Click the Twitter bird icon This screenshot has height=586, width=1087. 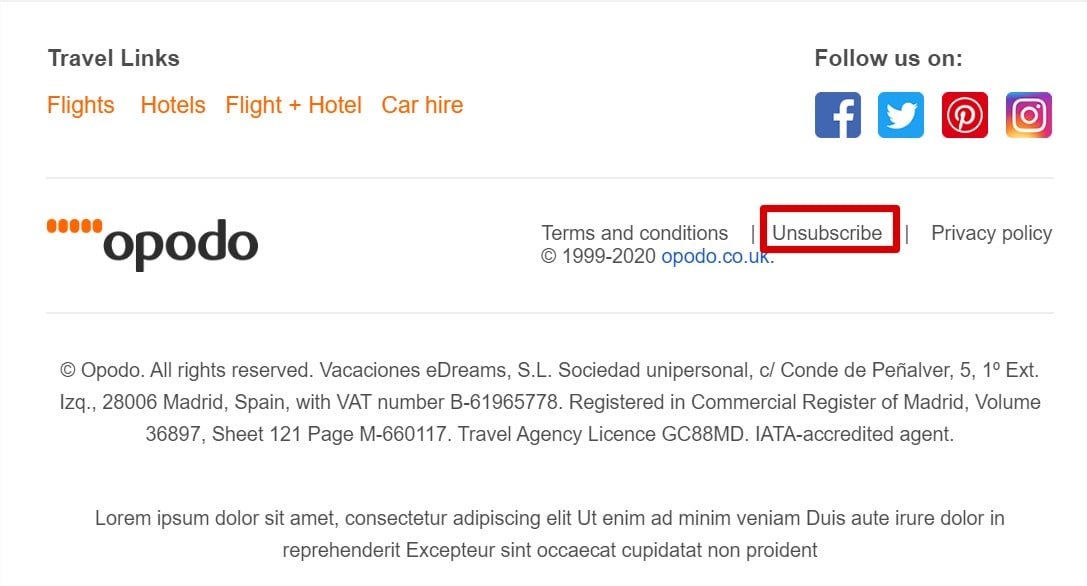[x=901, y=115]
